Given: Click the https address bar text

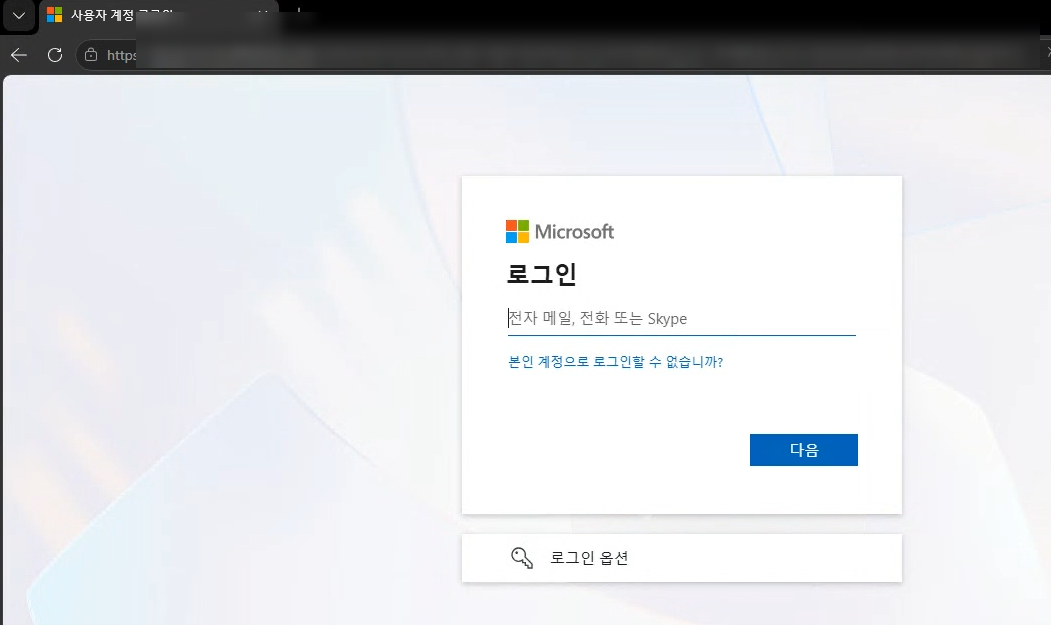Looking at the screenshot, I should [121, 55].
